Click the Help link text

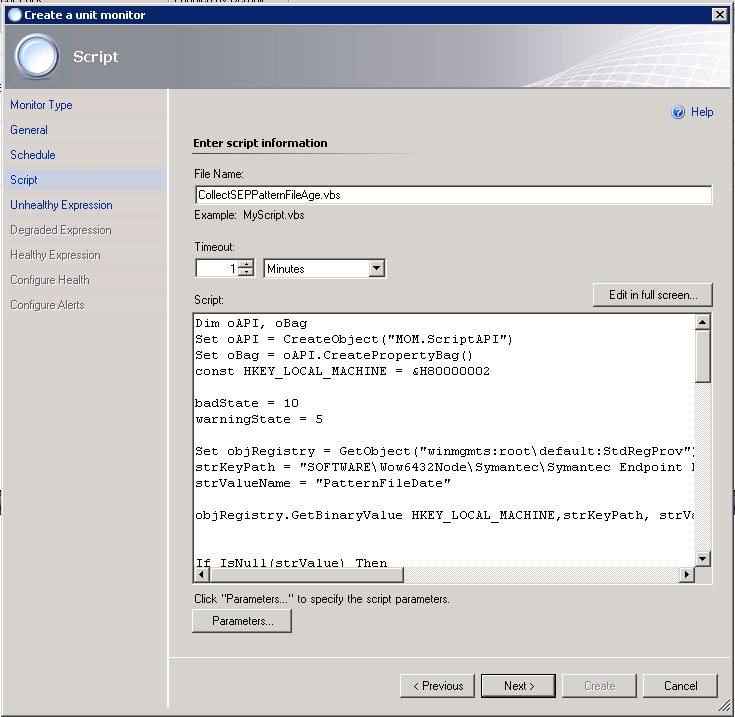coord(702,112)
